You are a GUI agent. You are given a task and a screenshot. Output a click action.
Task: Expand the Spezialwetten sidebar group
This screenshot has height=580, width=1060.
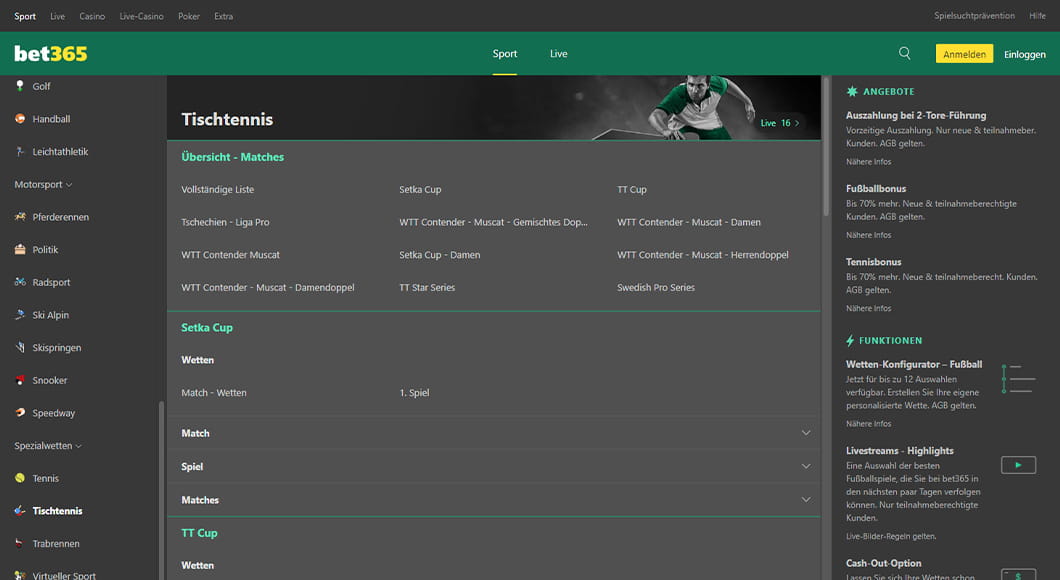click(x=48, y=445)
